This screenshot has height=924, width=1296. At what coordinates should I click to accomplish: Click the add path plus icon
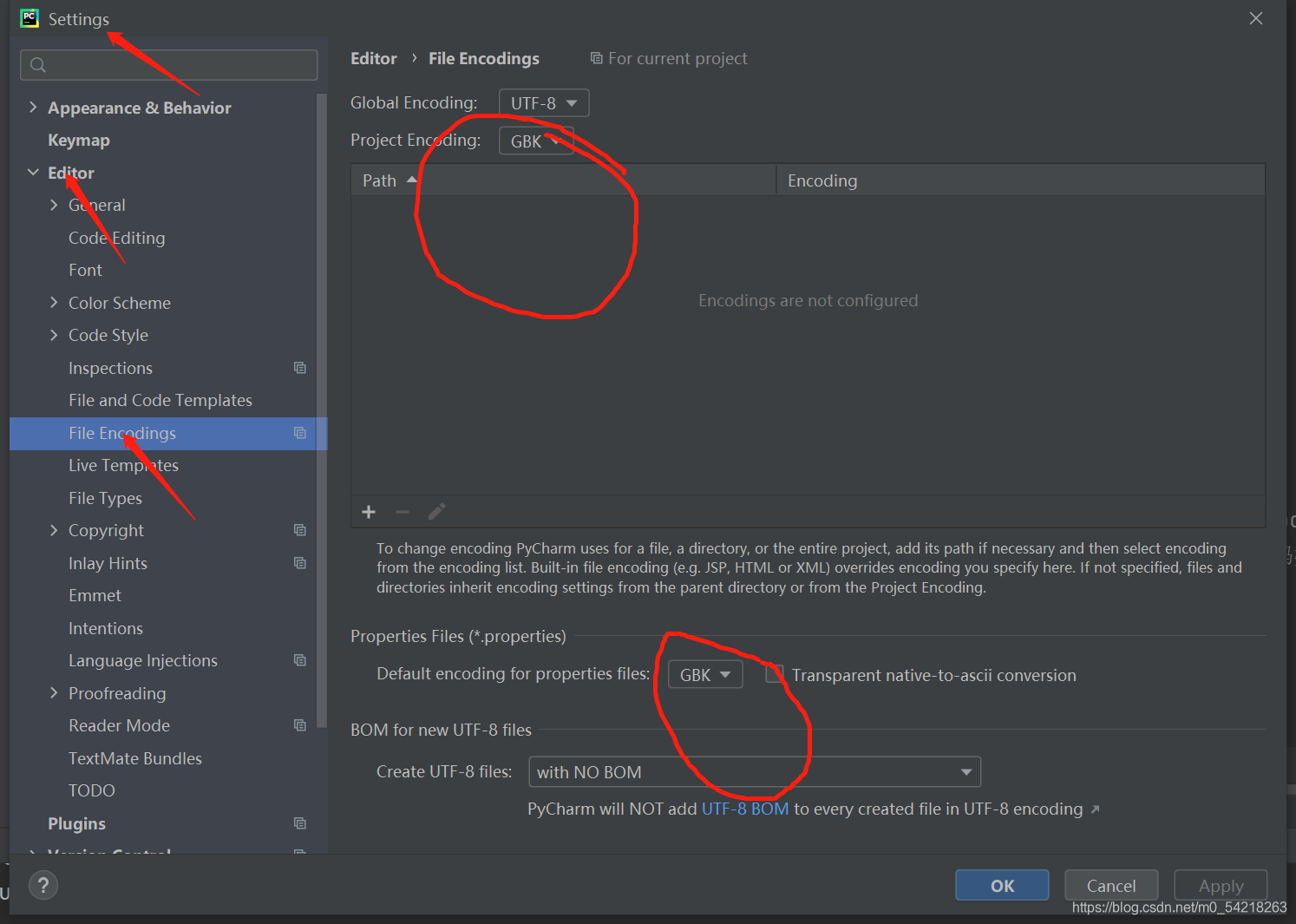pos(369,512)
